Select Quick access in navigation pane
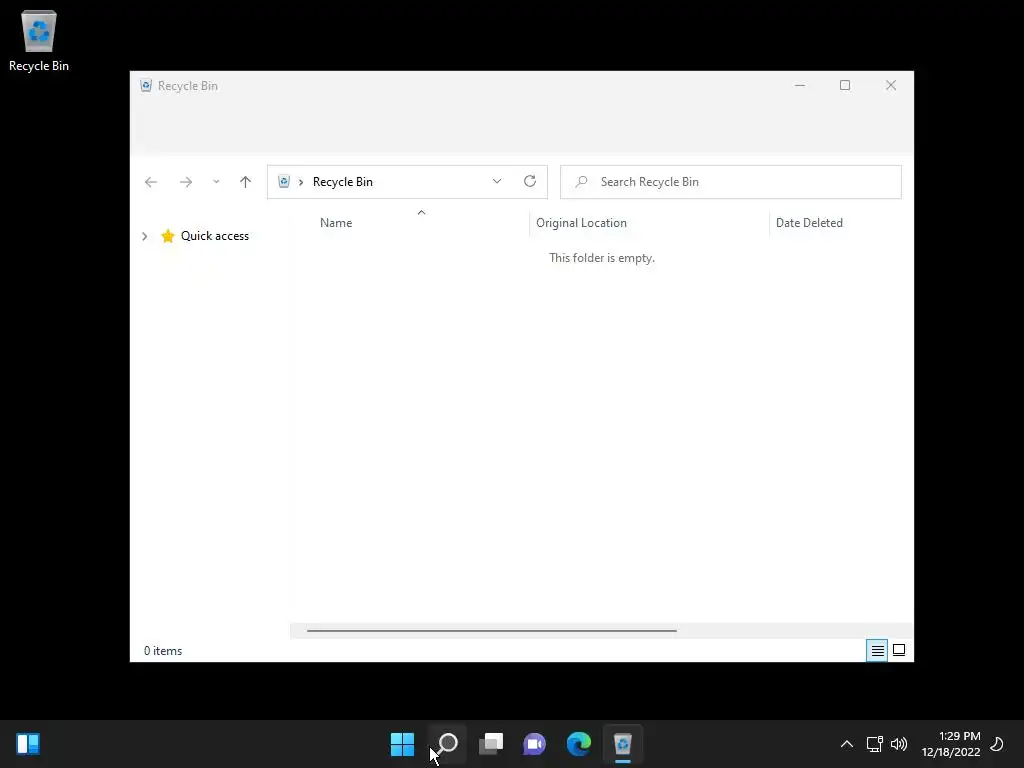Image resolution: width=1024 pixels, height=768 pixels. 205,236
